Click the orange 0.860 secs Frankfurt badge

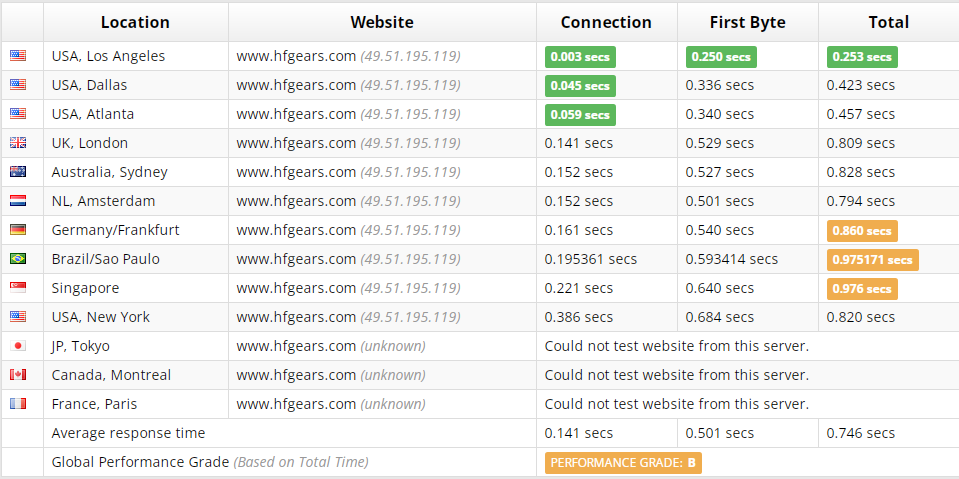tap(862, 231)
